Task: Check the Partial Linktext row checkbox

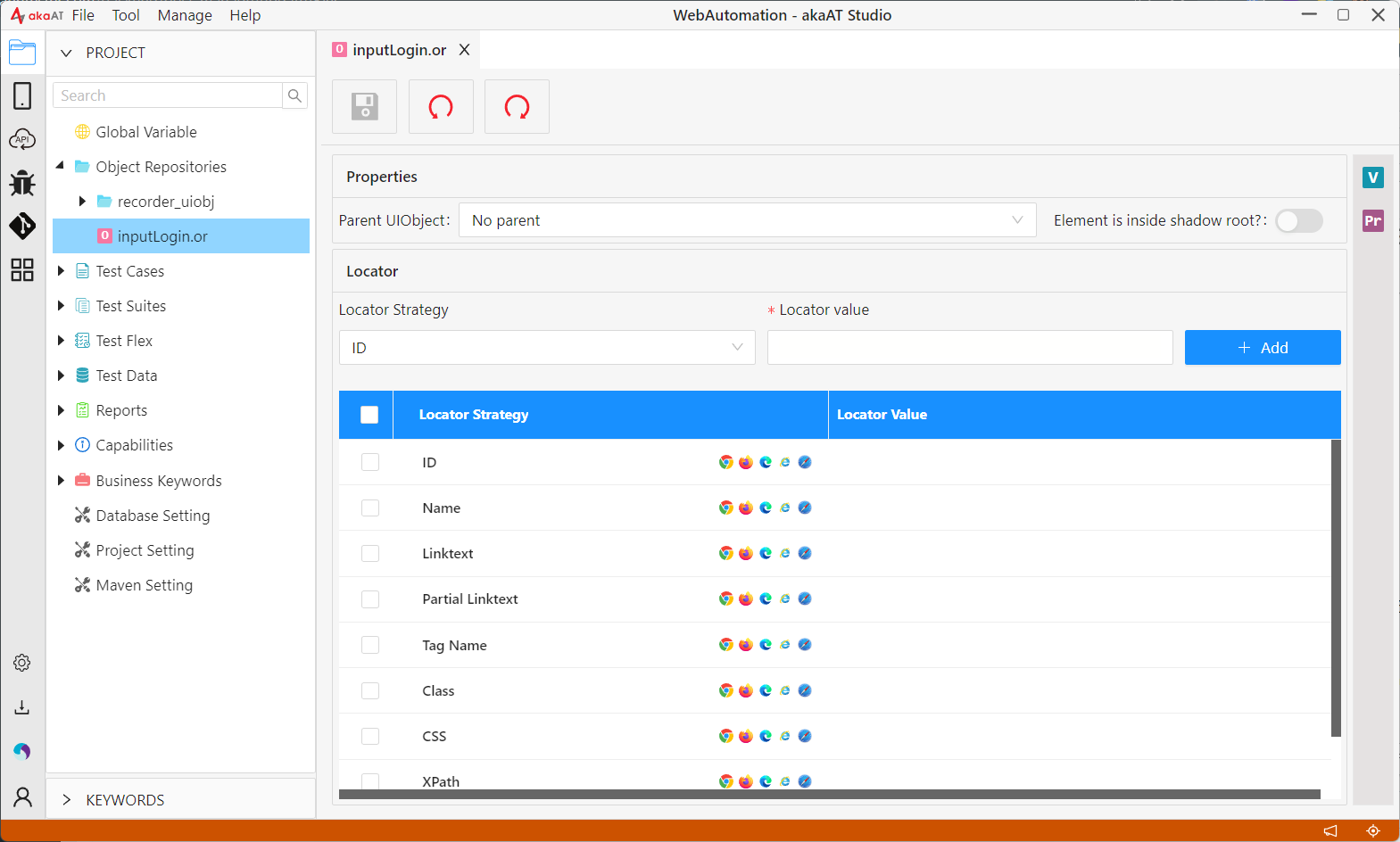Action: pyautogui.click(x=370, y=598)
